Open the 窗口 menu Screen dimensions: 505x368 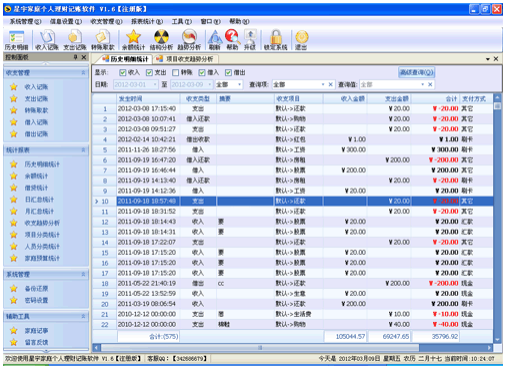(x=210, y=22)
